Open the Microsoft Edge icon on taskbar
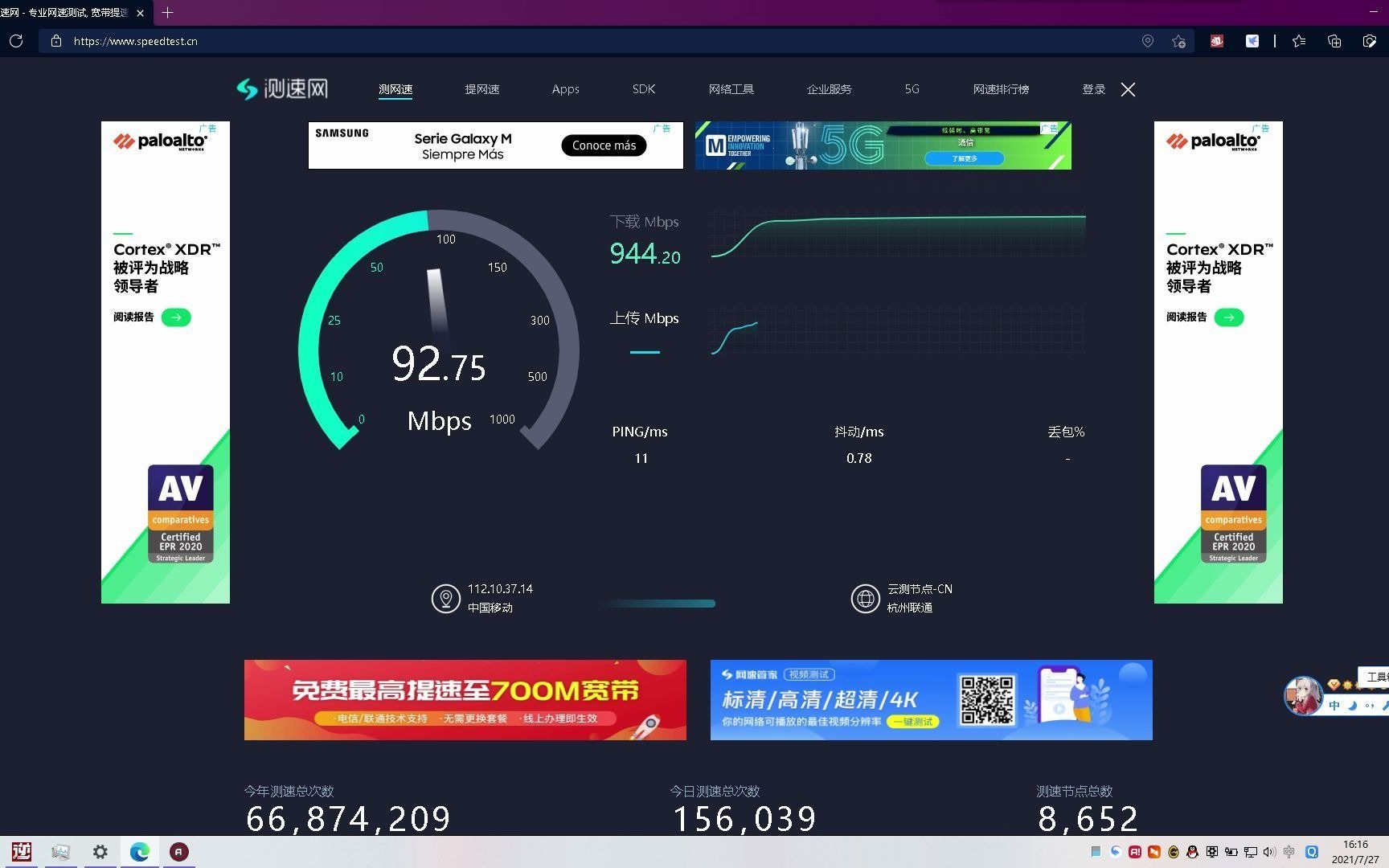 (140, 852)
